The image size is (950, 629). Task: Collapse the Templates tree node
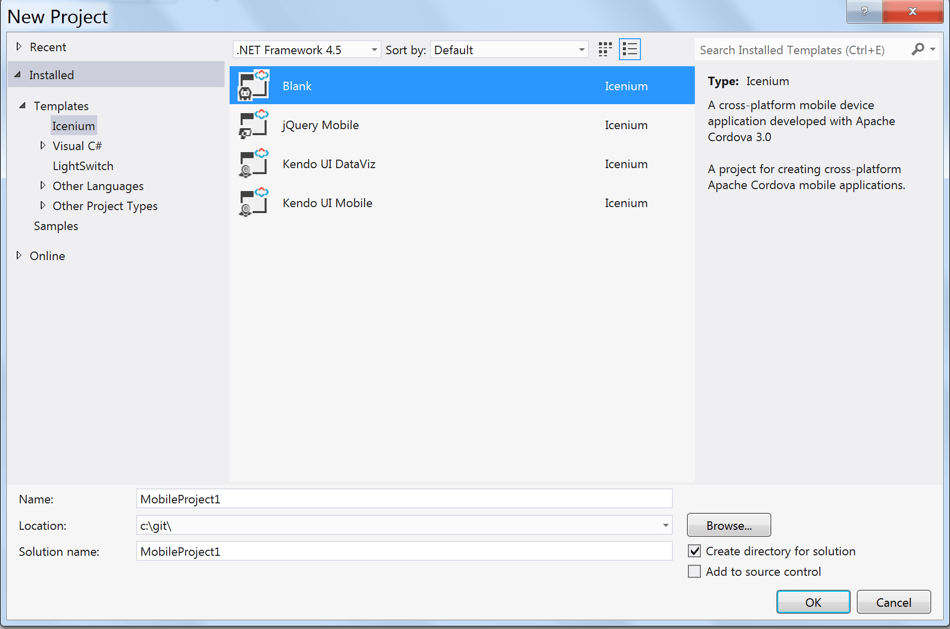pyautogui.click(x=22, y=105)
